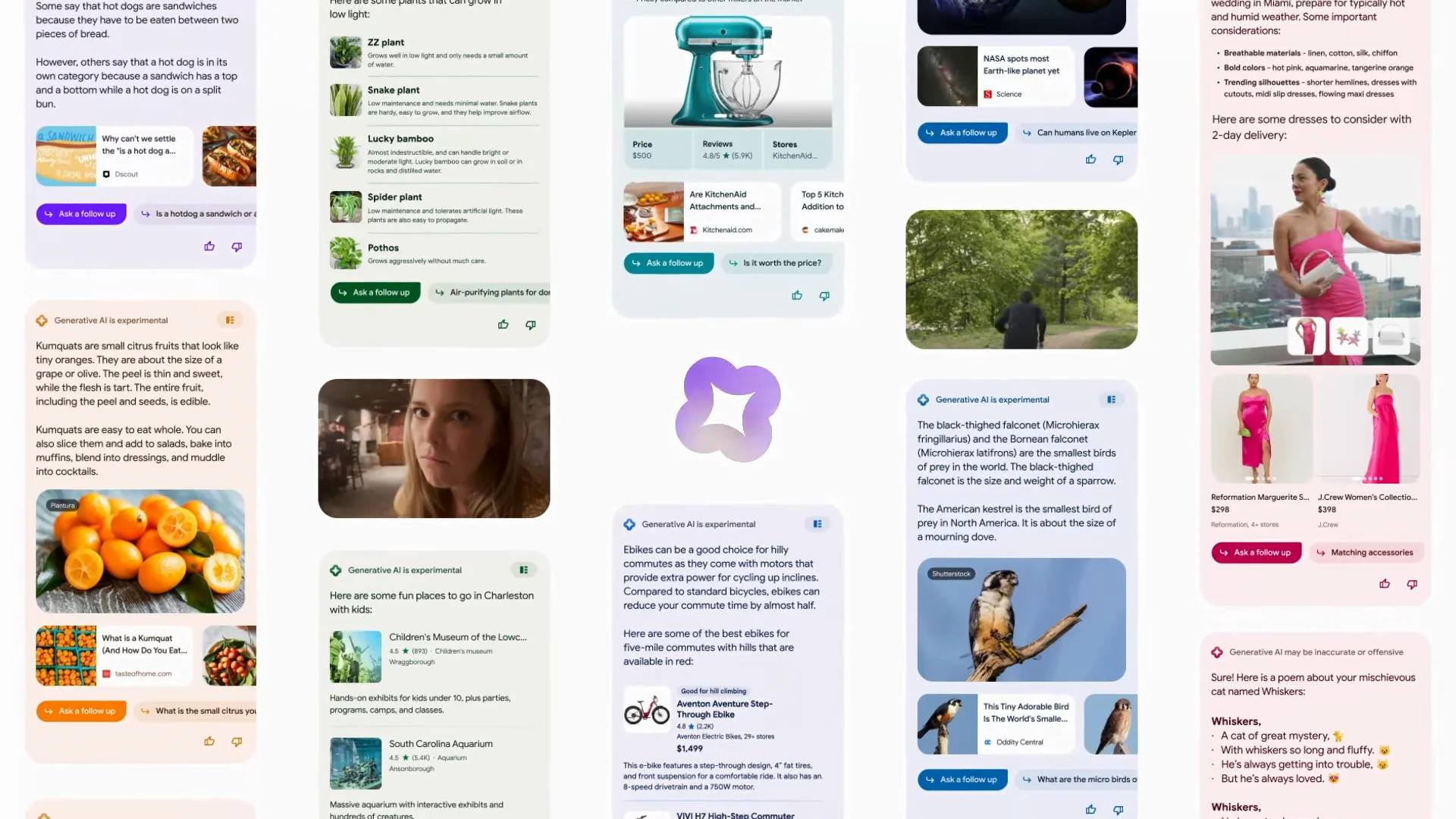The image size is (1456, 819).
Task: Open the Children's Museum of the Lowcountry listing
Action: coord(457,641)
